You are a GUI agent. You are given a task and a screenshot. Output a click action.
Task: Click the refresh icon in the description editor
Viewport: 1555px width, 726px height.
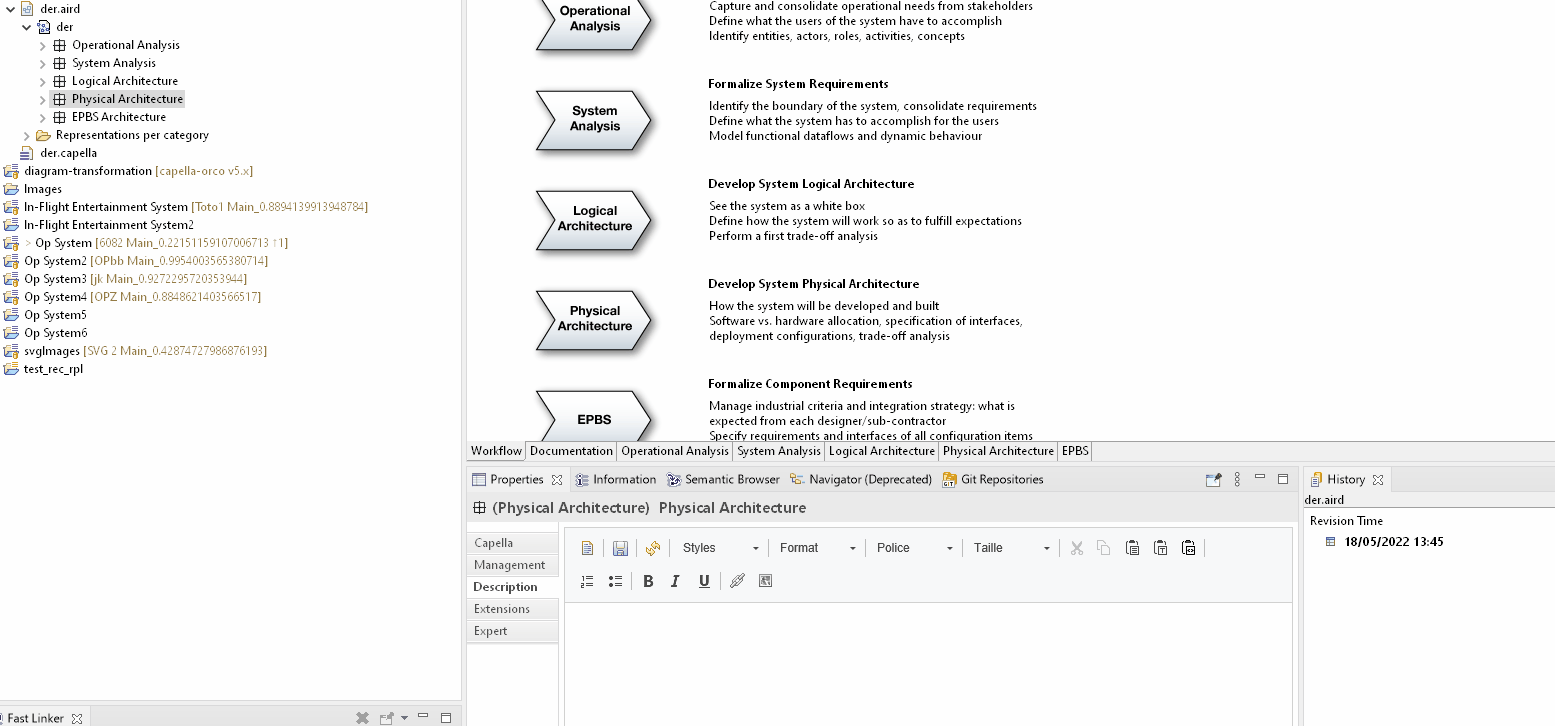[x=653, y=547]
